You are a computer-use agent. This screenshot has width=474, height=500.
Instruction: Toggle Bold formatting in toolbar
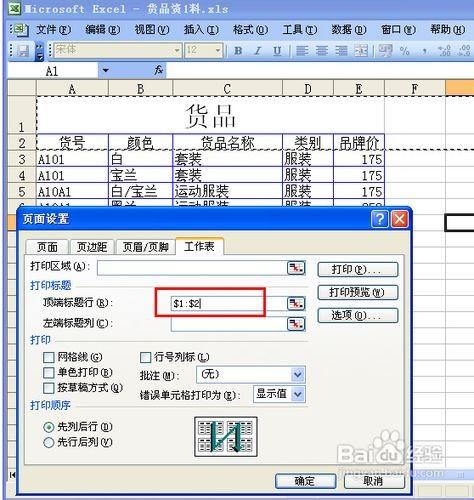[238, 51]
